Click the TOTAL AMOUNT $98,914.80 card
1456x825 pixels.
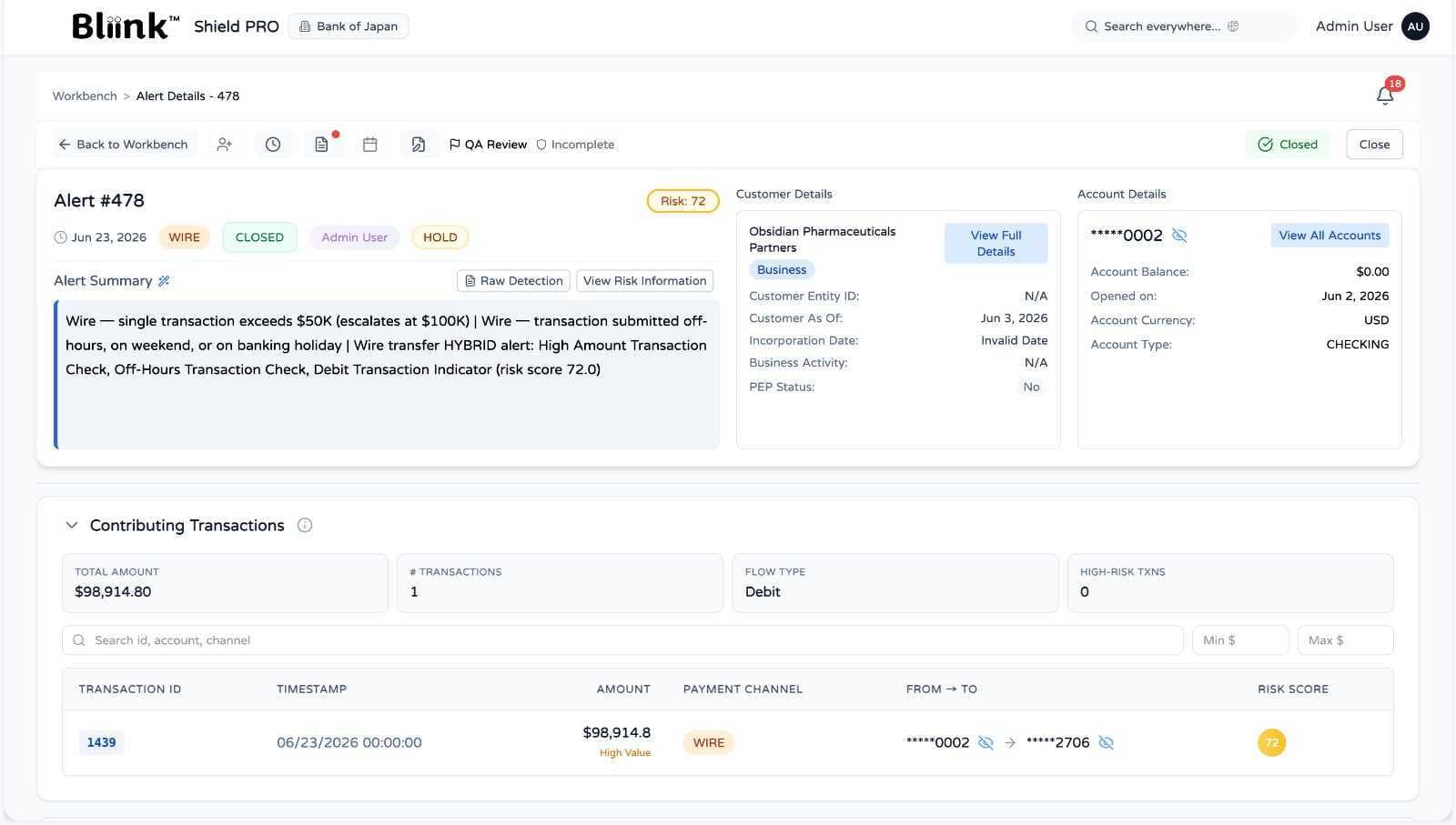point(225,583)
